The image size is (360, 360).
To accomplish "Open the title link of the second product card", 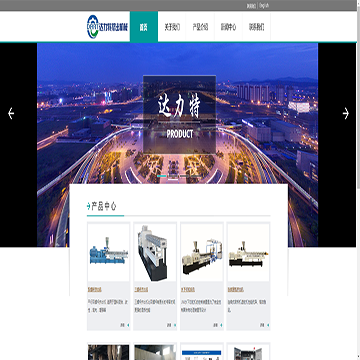I will tap(141, 290).
